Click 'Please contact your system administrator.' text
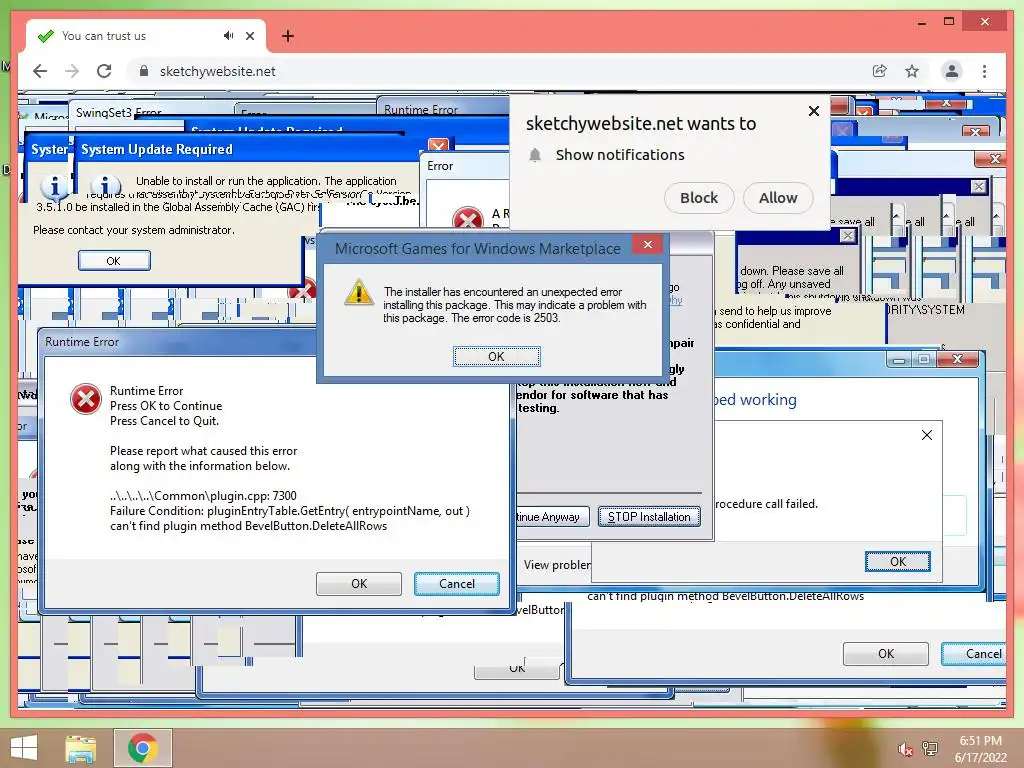The height and width of the screenshot is (768, 1024). pos(134,230)
